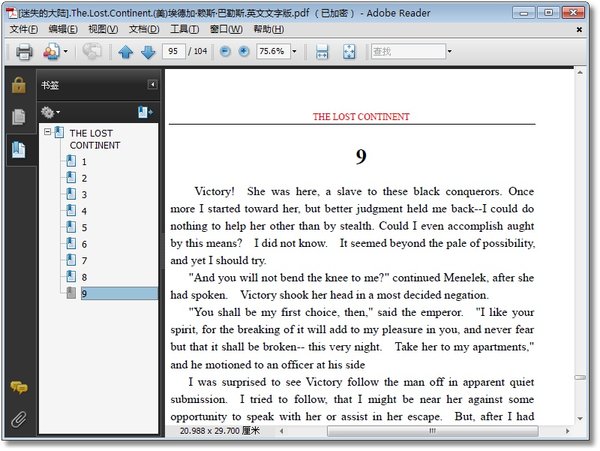Collapse THE LOST CONTINENT bookmark tree

[x=47, y=132]
